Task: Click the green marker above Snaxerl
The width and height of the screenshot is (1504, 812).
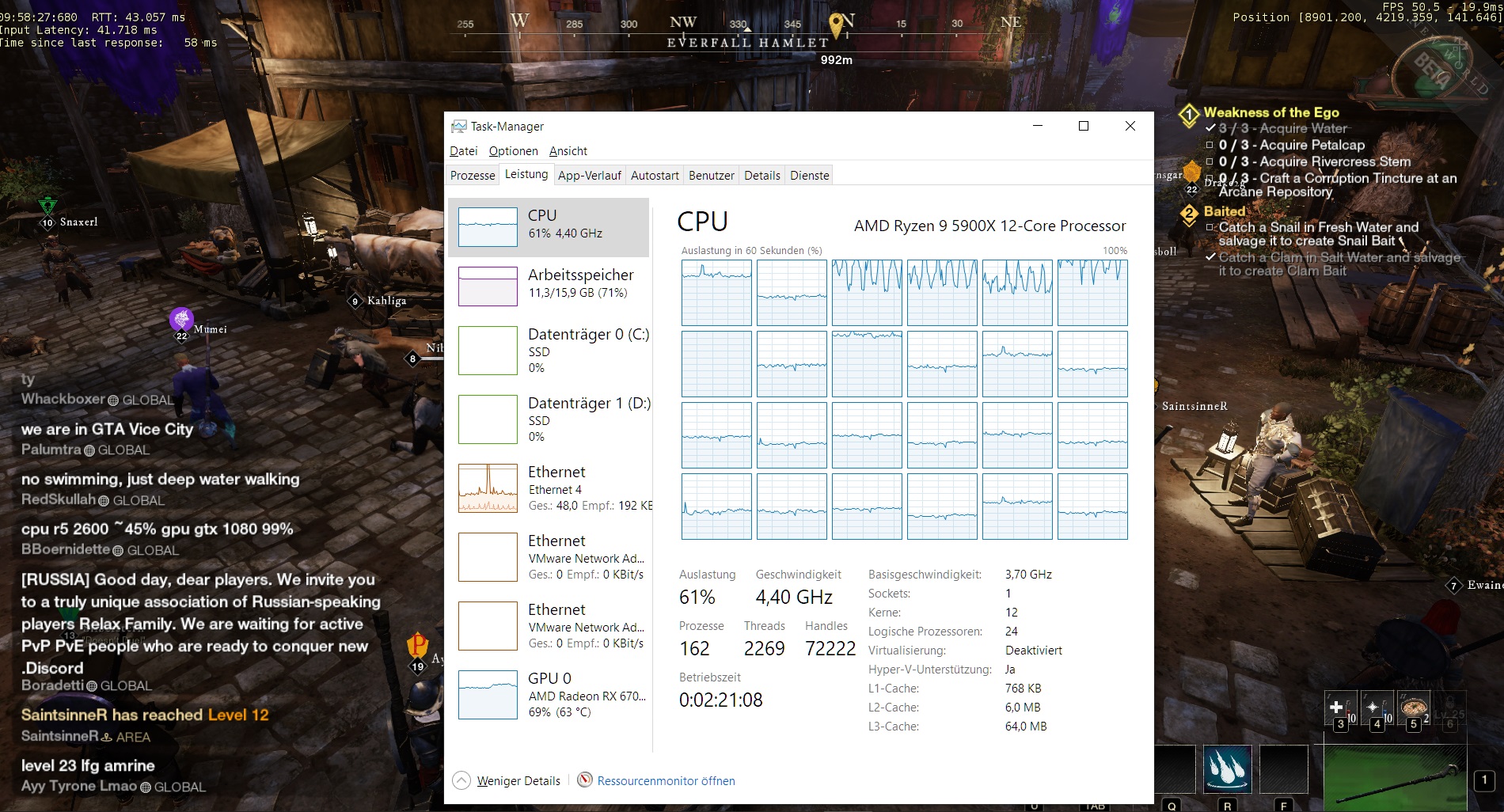Action: 47,206
